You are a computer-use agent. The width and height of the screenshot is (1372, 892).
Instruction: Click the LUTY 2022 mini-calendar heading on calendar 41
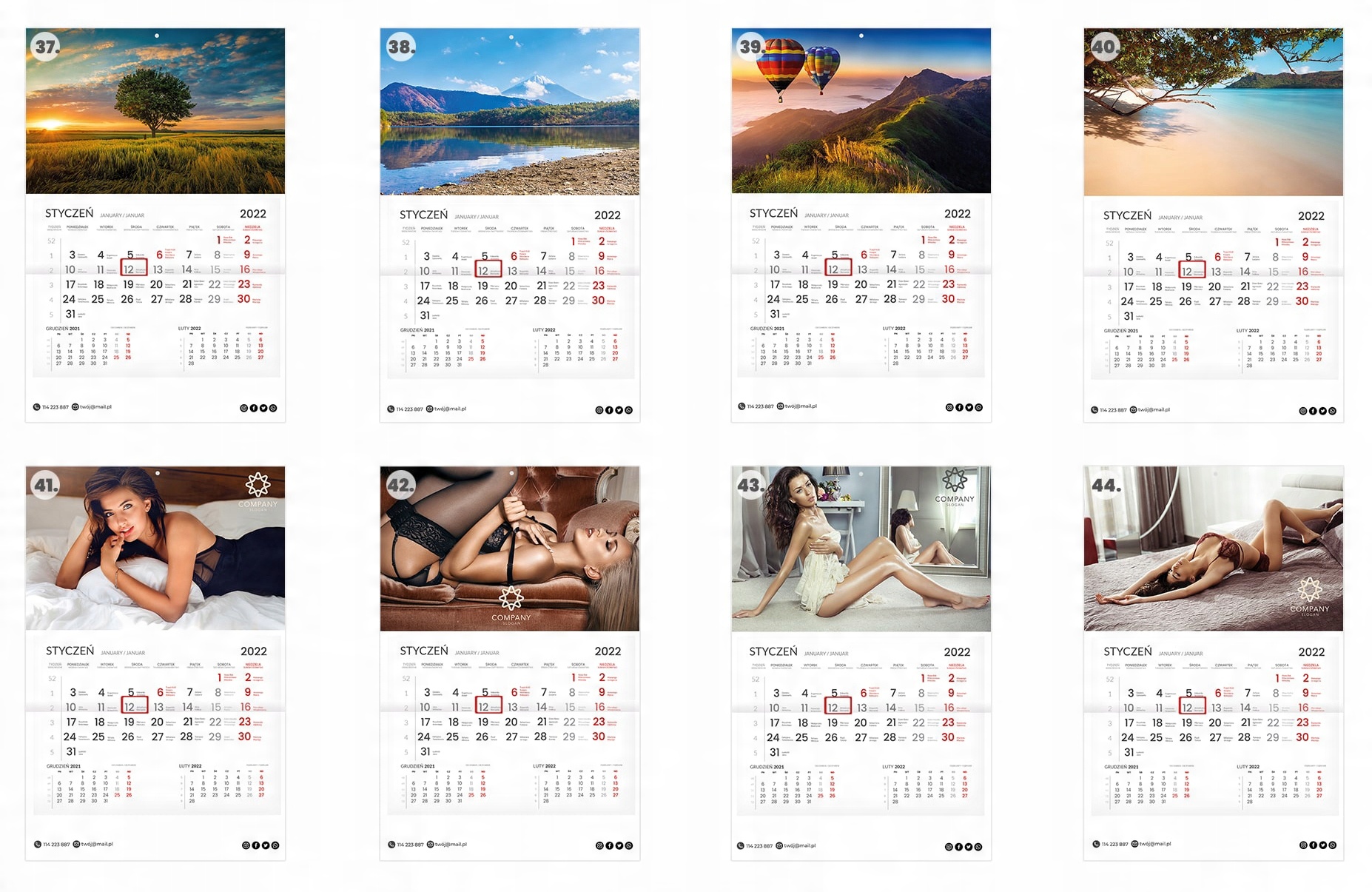[x=190, y=766]
